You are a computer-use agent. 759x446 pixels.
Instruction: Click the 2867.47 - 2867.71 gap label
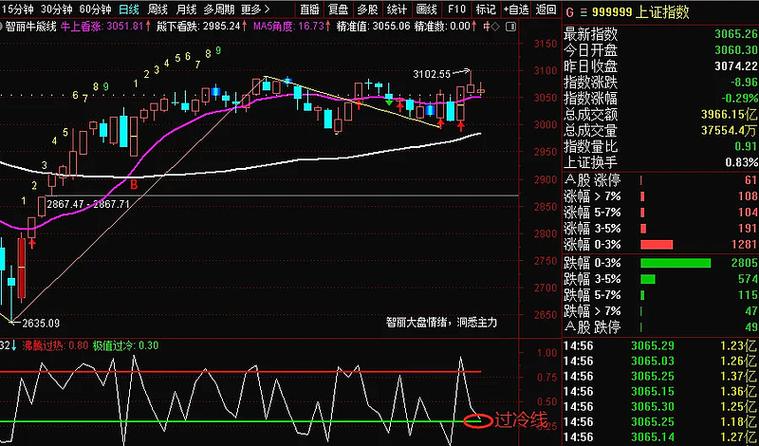(x=88, y=204)
